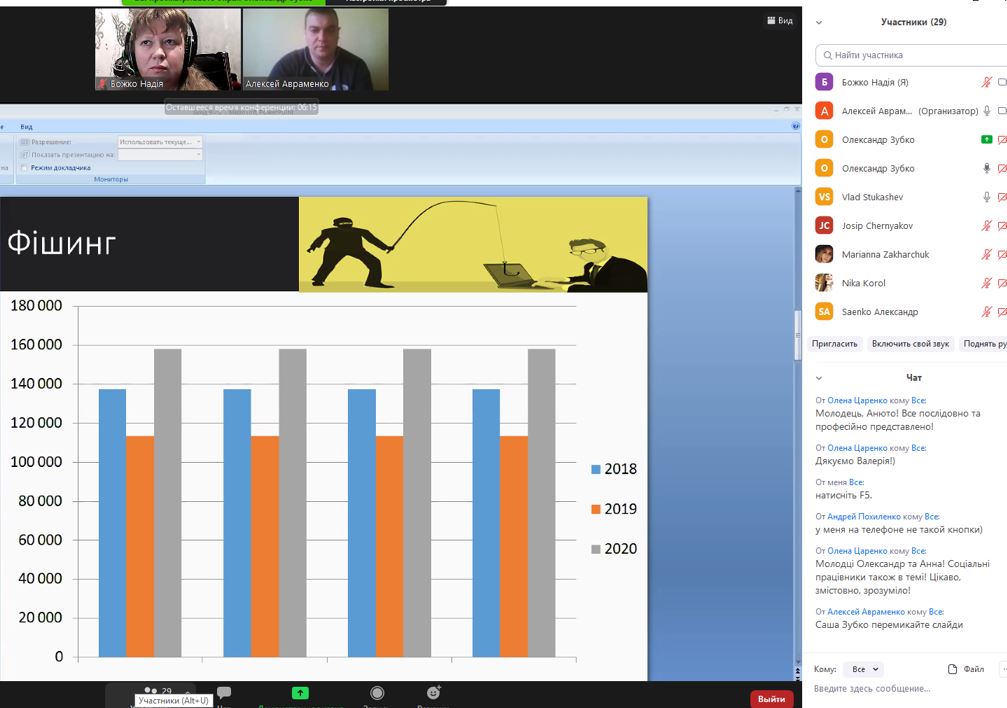Open the Разрешение resolution dropdown
This screenshot has width=1007, height=708.
(x=160, y=142)
